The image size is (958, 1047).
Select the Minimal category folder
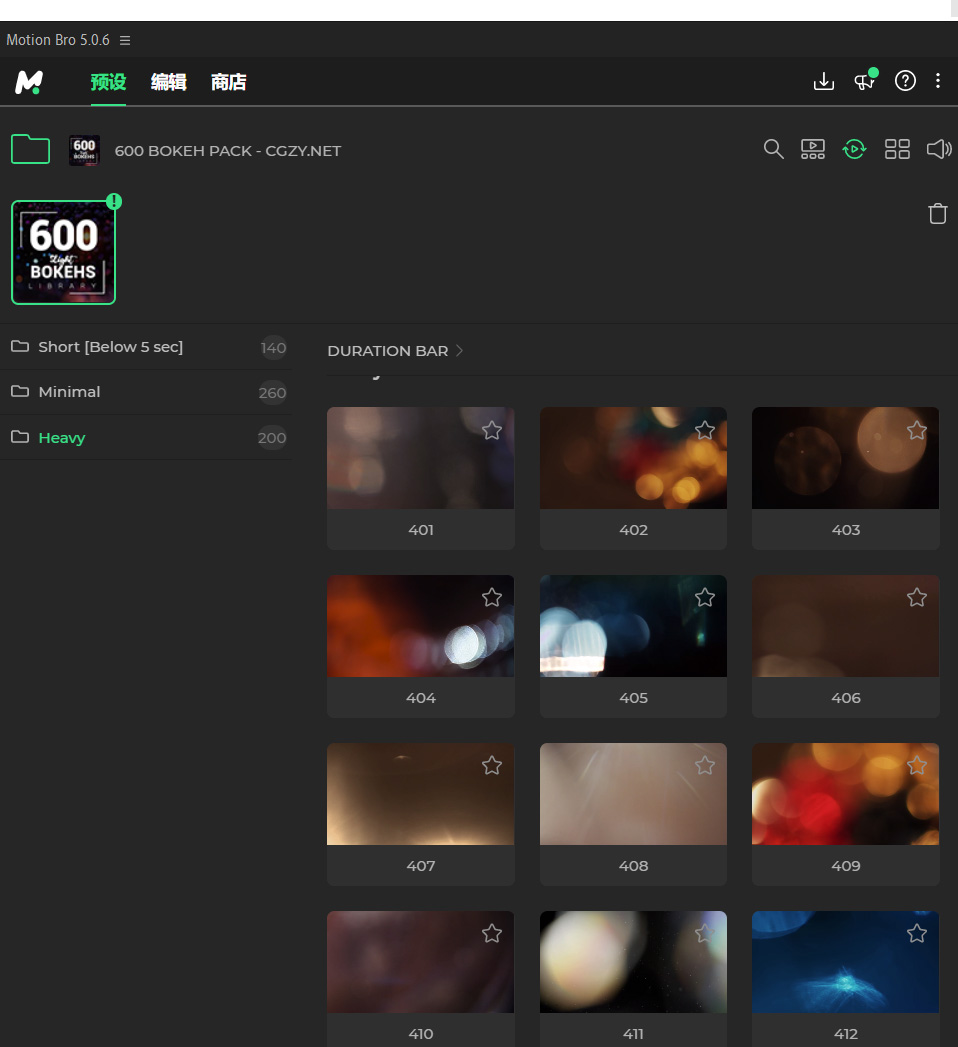69,392
